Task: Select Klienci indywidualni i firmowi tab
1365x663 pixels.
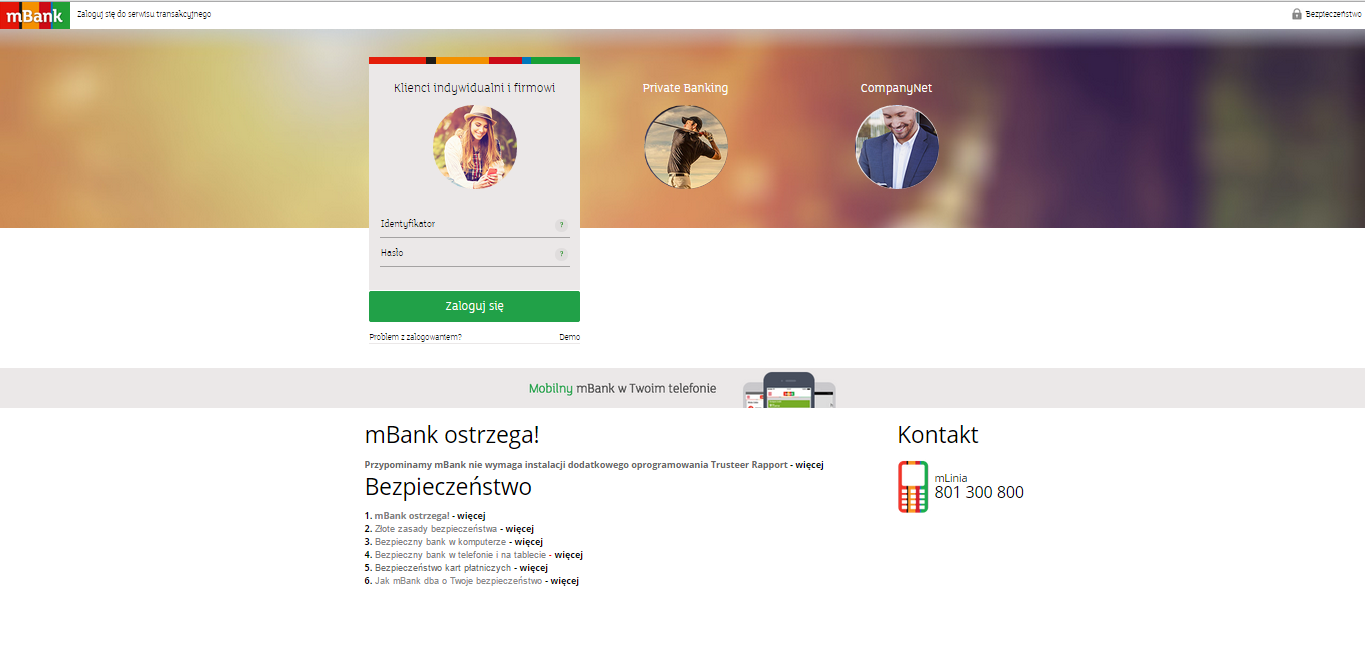Action: [474, 88]
